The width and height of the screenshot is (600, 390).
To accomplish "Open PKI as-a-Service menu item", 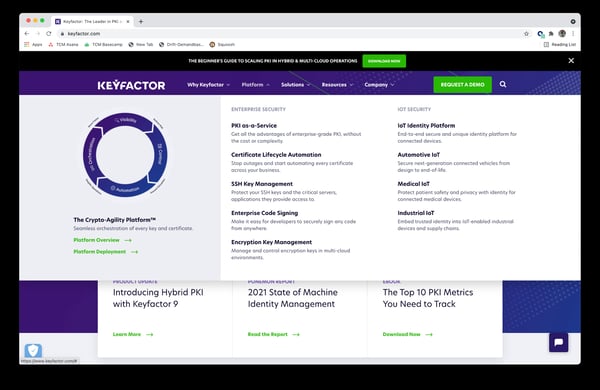I will (x=254, y=126).
